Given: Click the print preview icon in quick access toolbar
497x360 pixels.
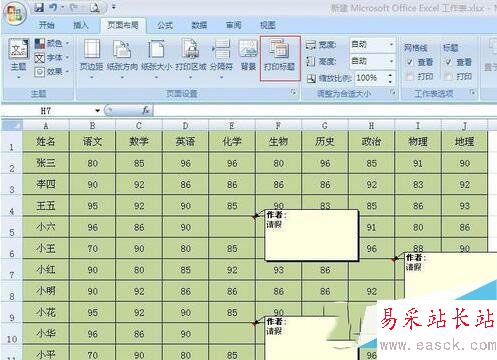Looking at the screenshot, I should click(94, 7).
